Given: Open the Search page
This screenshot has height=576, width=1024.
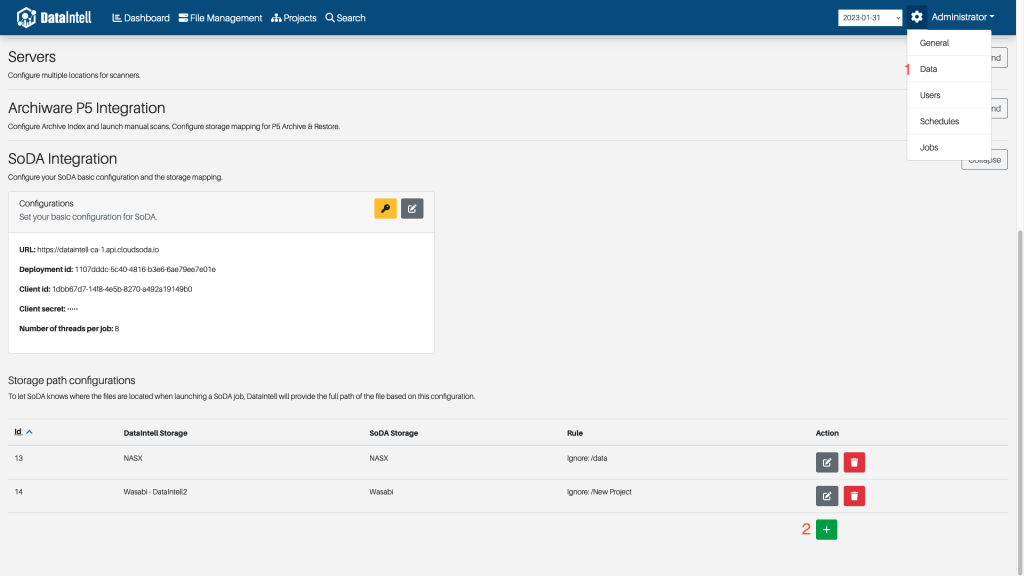Looking at the screenshot, I should 345,18.
